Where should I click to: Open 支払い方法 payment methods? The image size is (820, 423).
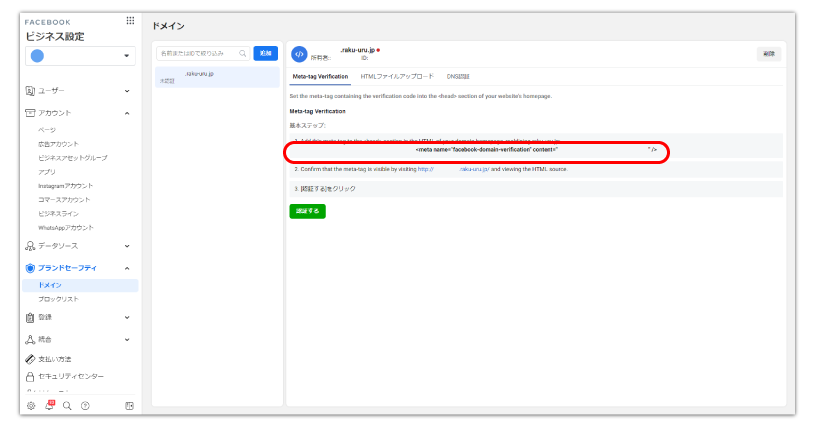point(54,359)
